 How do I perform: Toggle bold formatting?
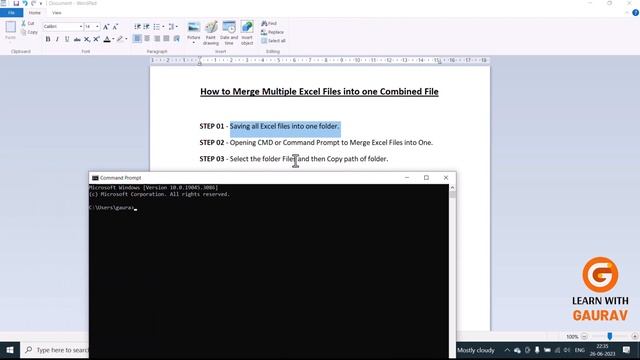(48, 39)
